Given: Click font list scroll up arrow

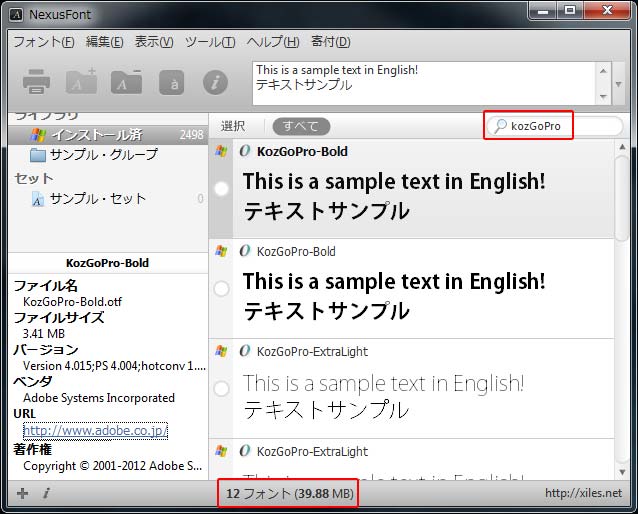Looking at the screenshot, I should 622,147.
